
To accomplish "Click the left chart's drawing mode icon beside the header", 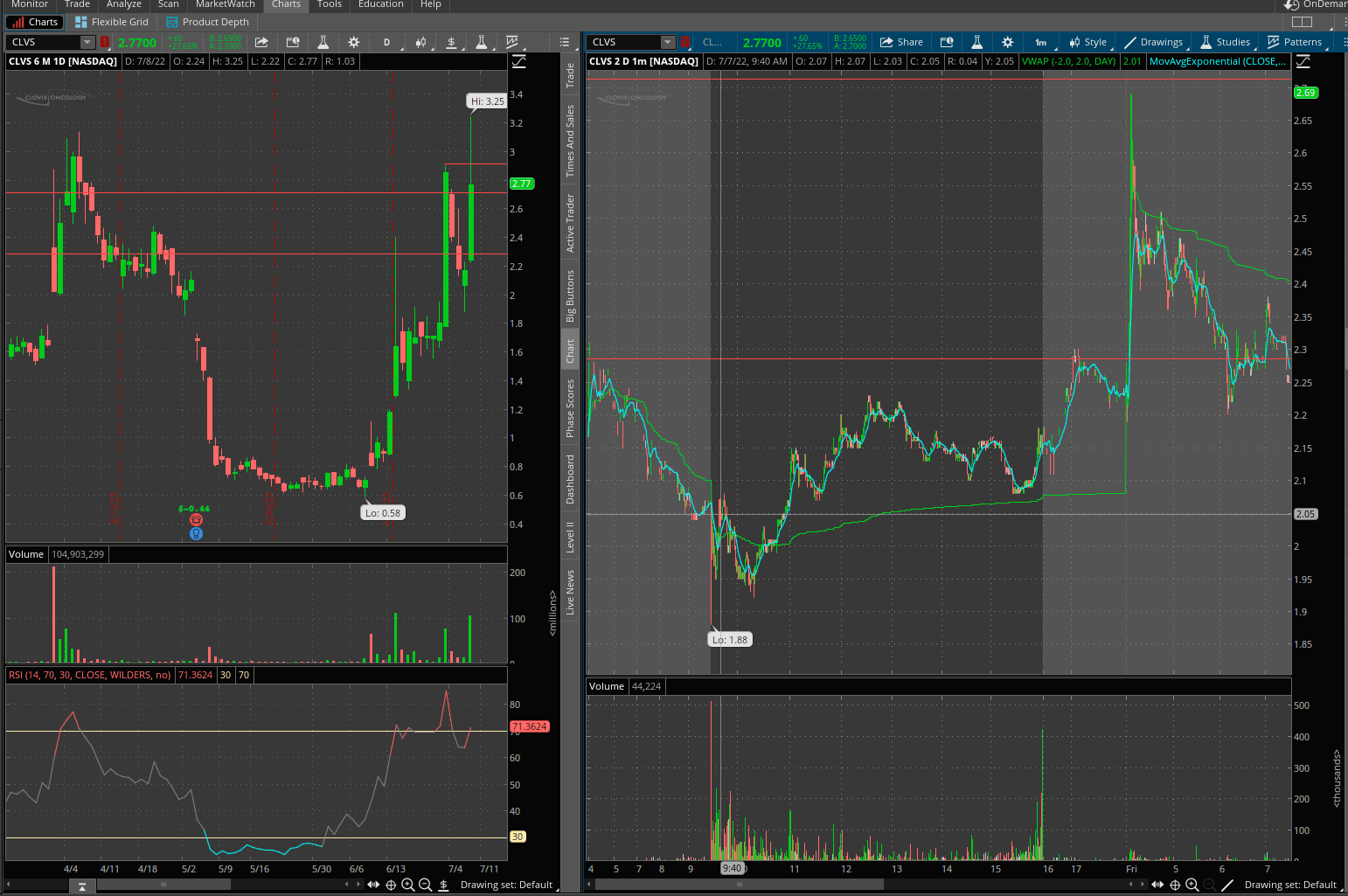I will (519, 61).
